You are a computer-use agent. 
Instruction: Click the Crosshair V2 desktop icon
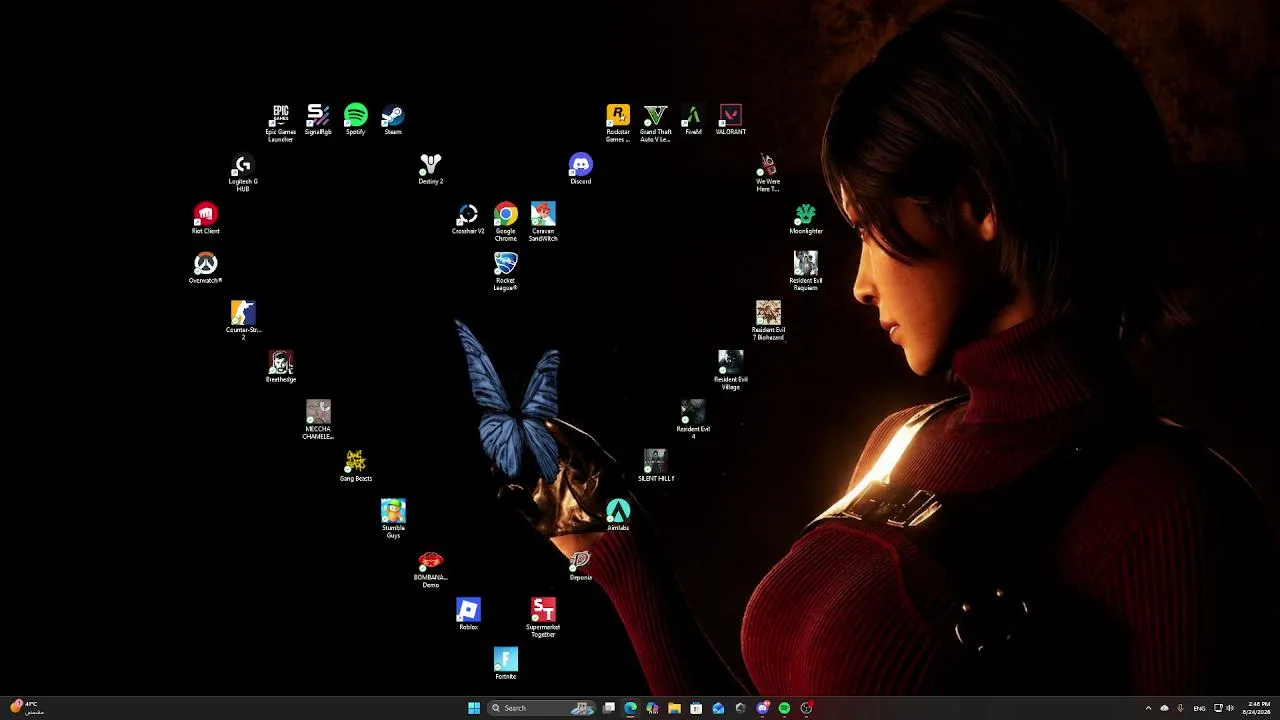tap(468, 218)
